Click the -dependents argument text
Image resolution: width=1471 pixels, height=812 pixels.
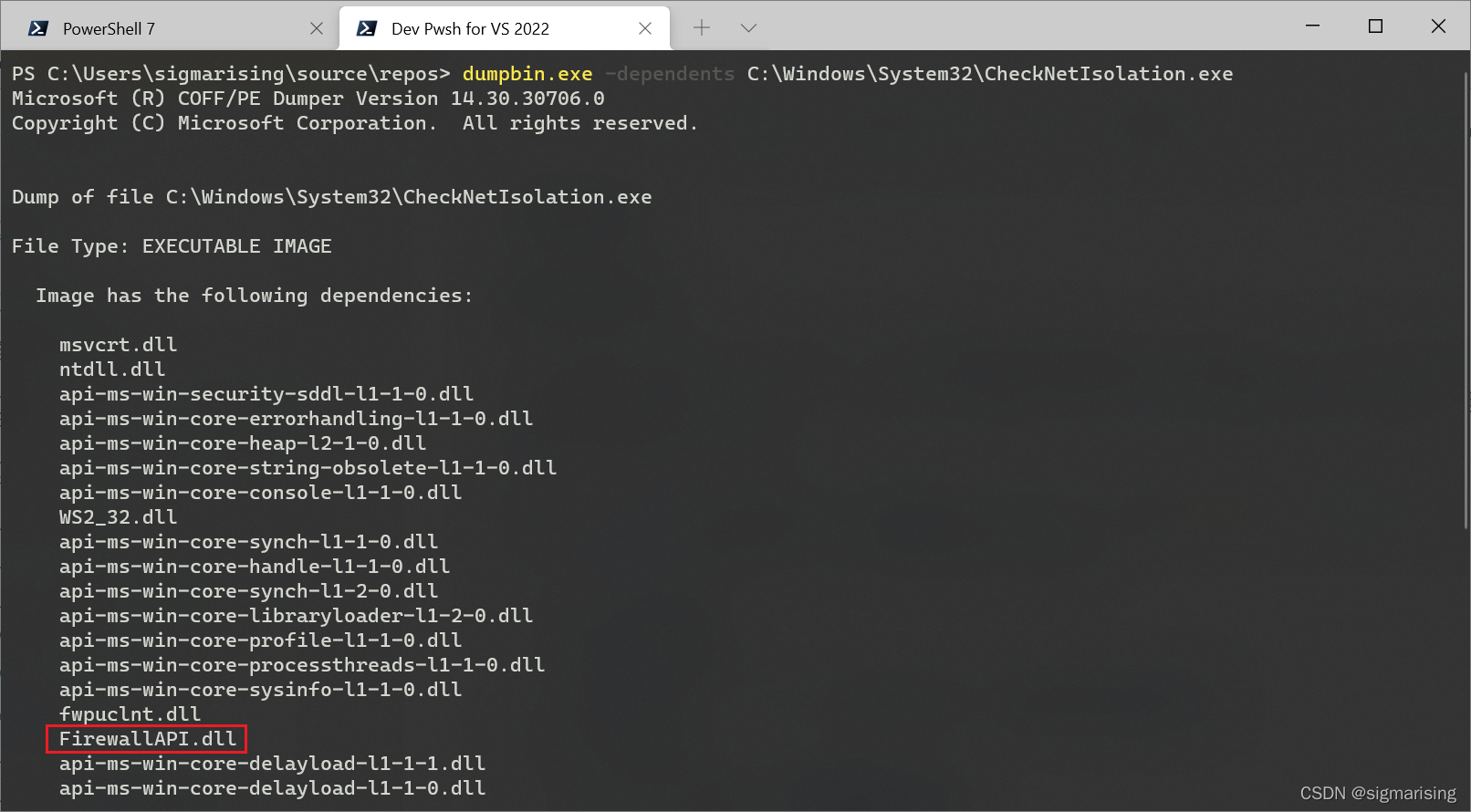point(670,74)
